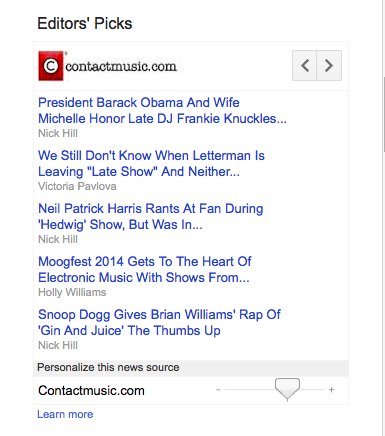This screenshot has height=436, width=385.
Task: Click author Victoria Pavlova byline
Action: click(77, 186)
